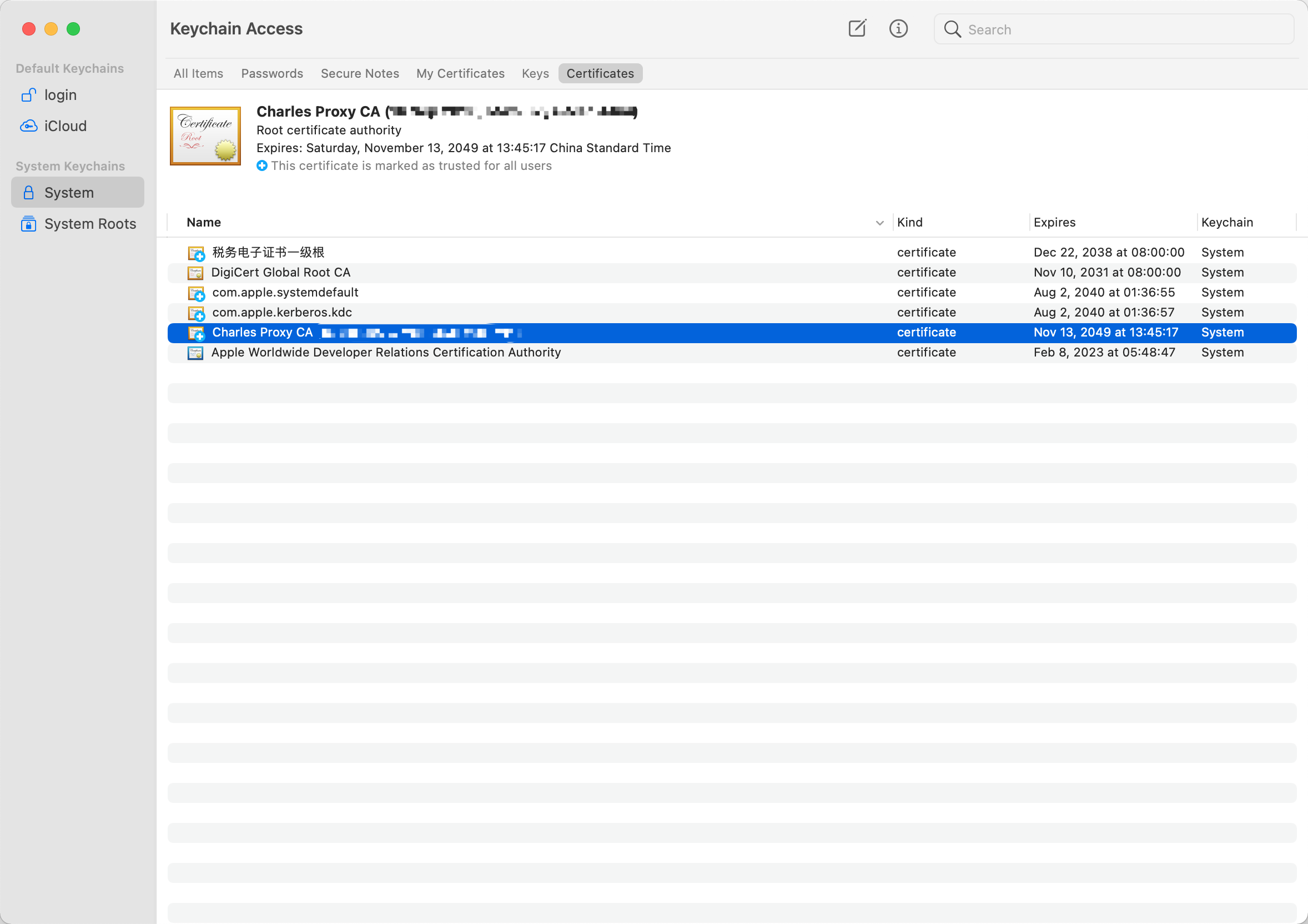The image size is (1308, 924).
Task: Click the Kind cell of DigiCert row
Action: click(926, 272)
